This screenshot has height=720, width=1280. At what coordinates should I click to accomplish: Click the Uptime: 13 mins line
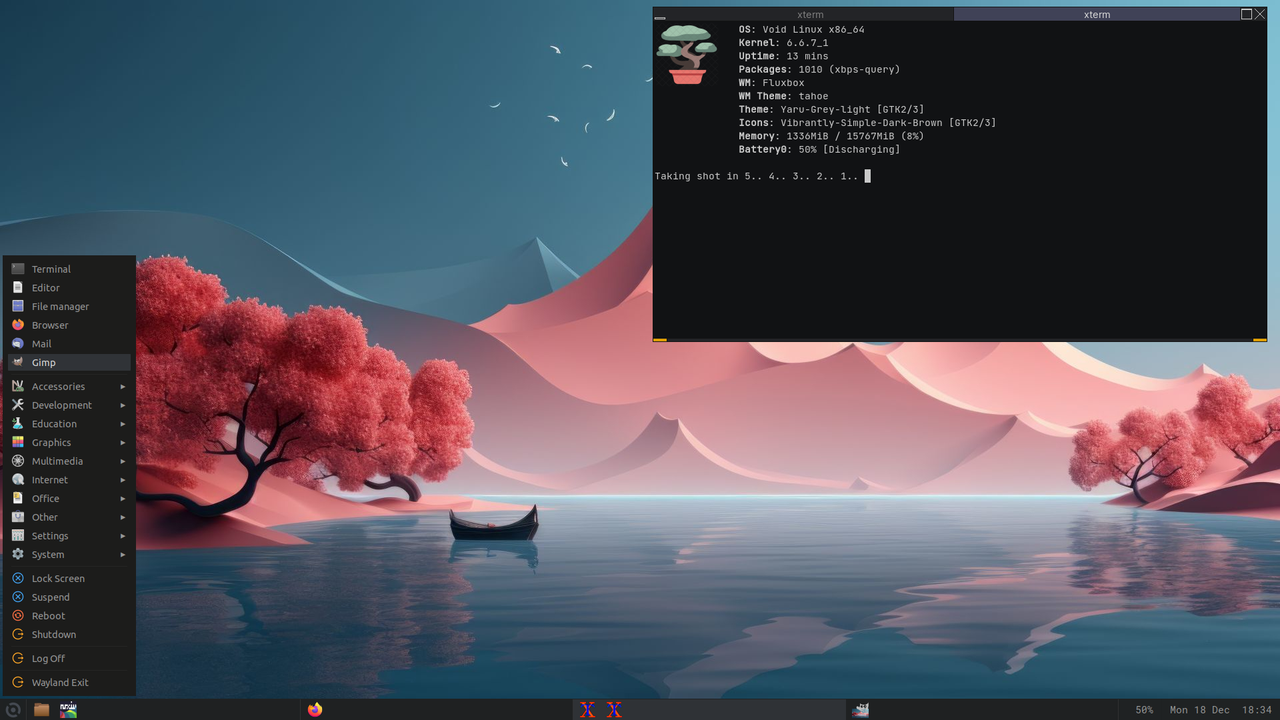click(x=784, y=56)
